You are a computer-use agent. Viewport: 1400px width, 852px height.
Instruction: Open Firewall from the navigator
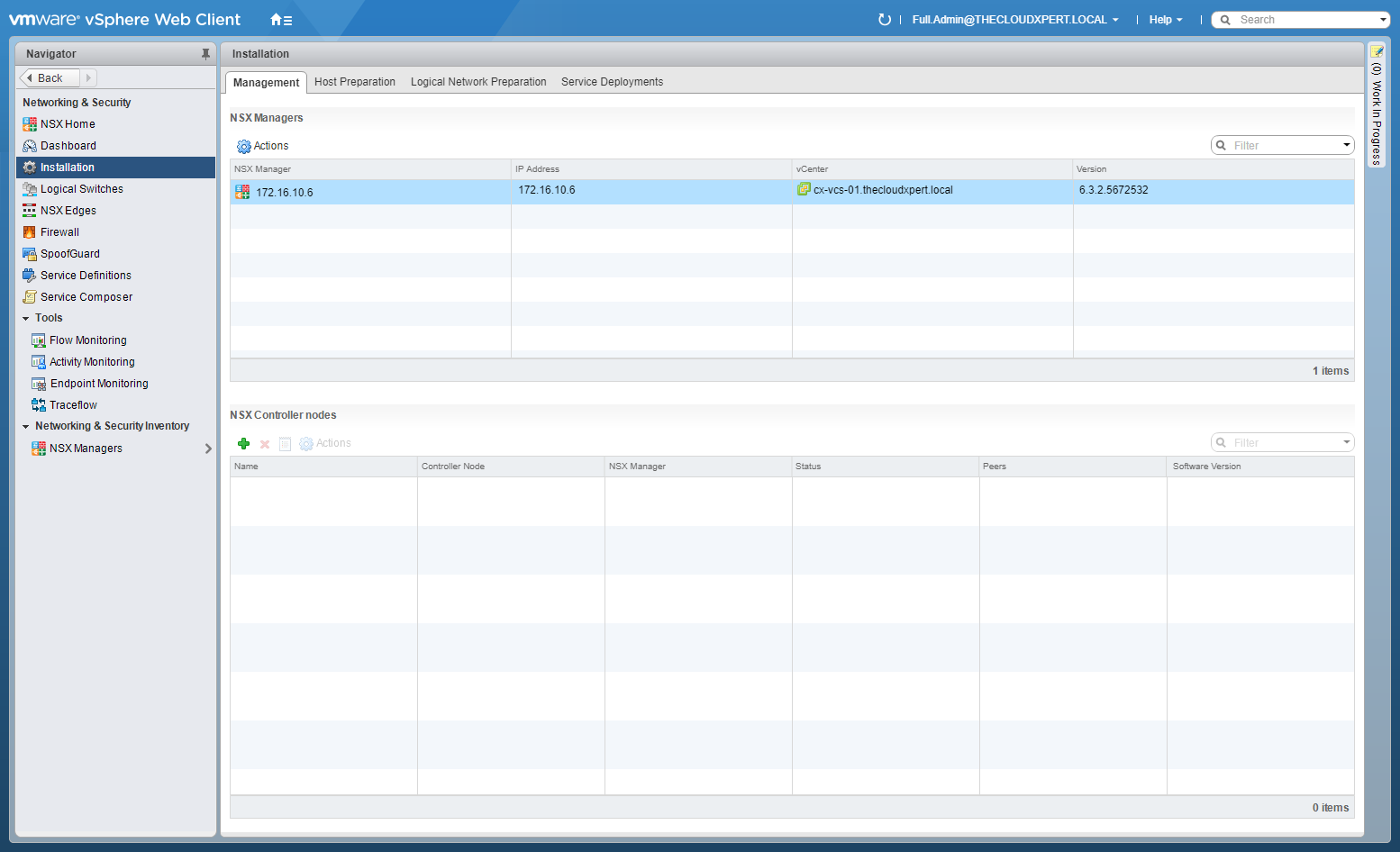tap(59, 232)
